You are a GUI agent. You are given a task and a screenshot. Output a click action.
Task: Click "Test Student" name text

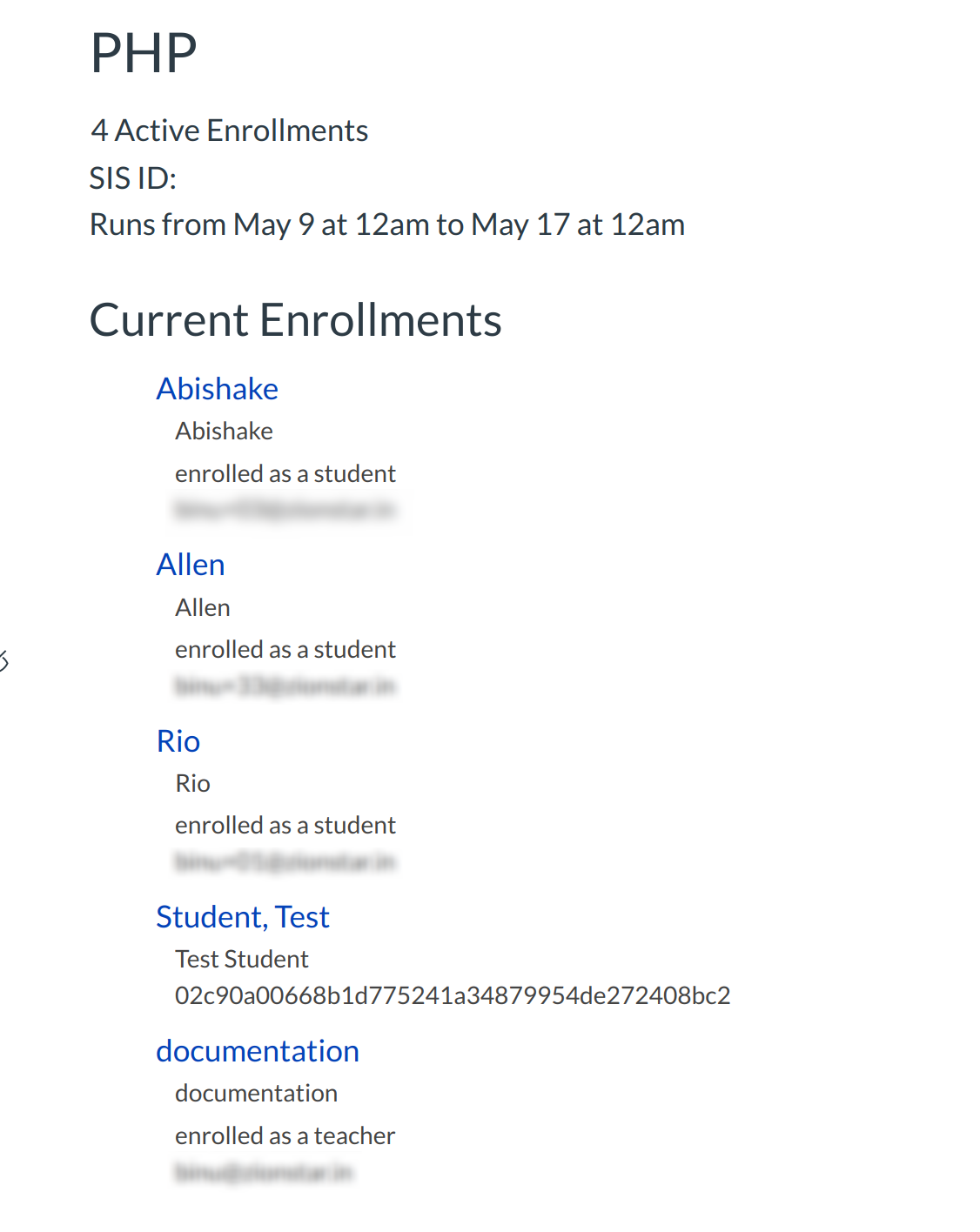(242, 959)
